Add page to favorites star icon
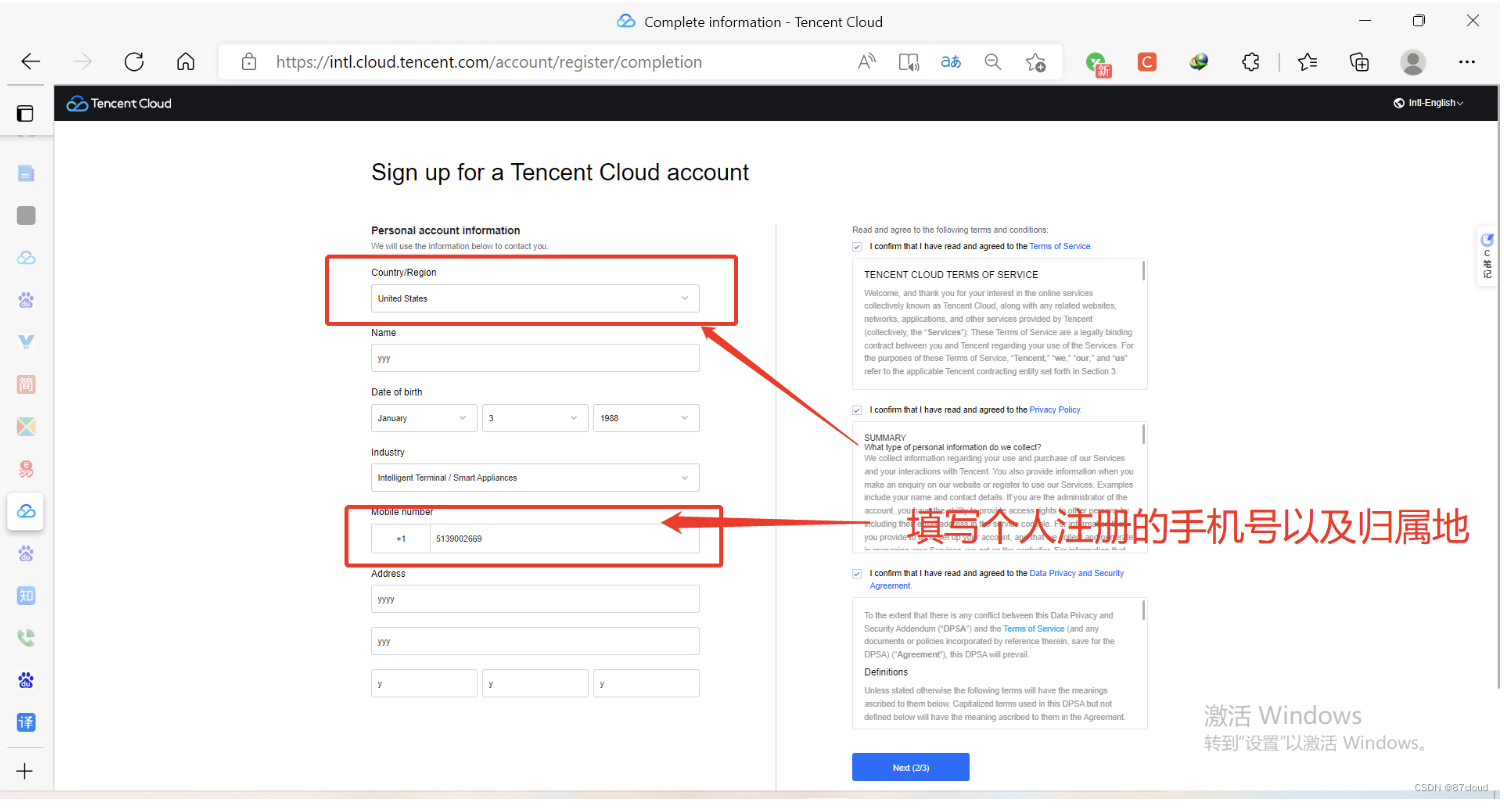This screenshot has height=812, width=1504. pyautogui.click(x=1035, y=62)
